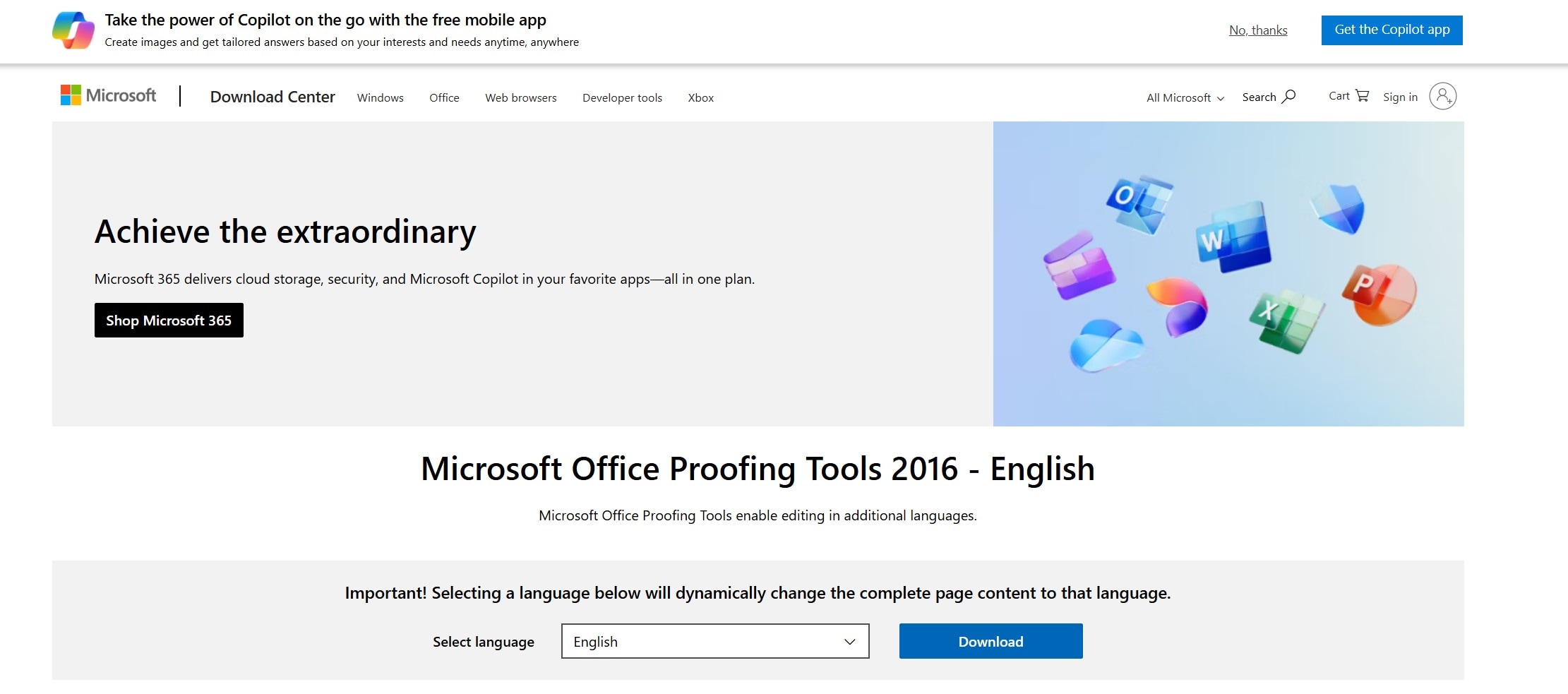Viewport: 1568px width, 694px height.
Task: Click the Microsoft 365 apps hero image
Action: (x=1228, y=274)
